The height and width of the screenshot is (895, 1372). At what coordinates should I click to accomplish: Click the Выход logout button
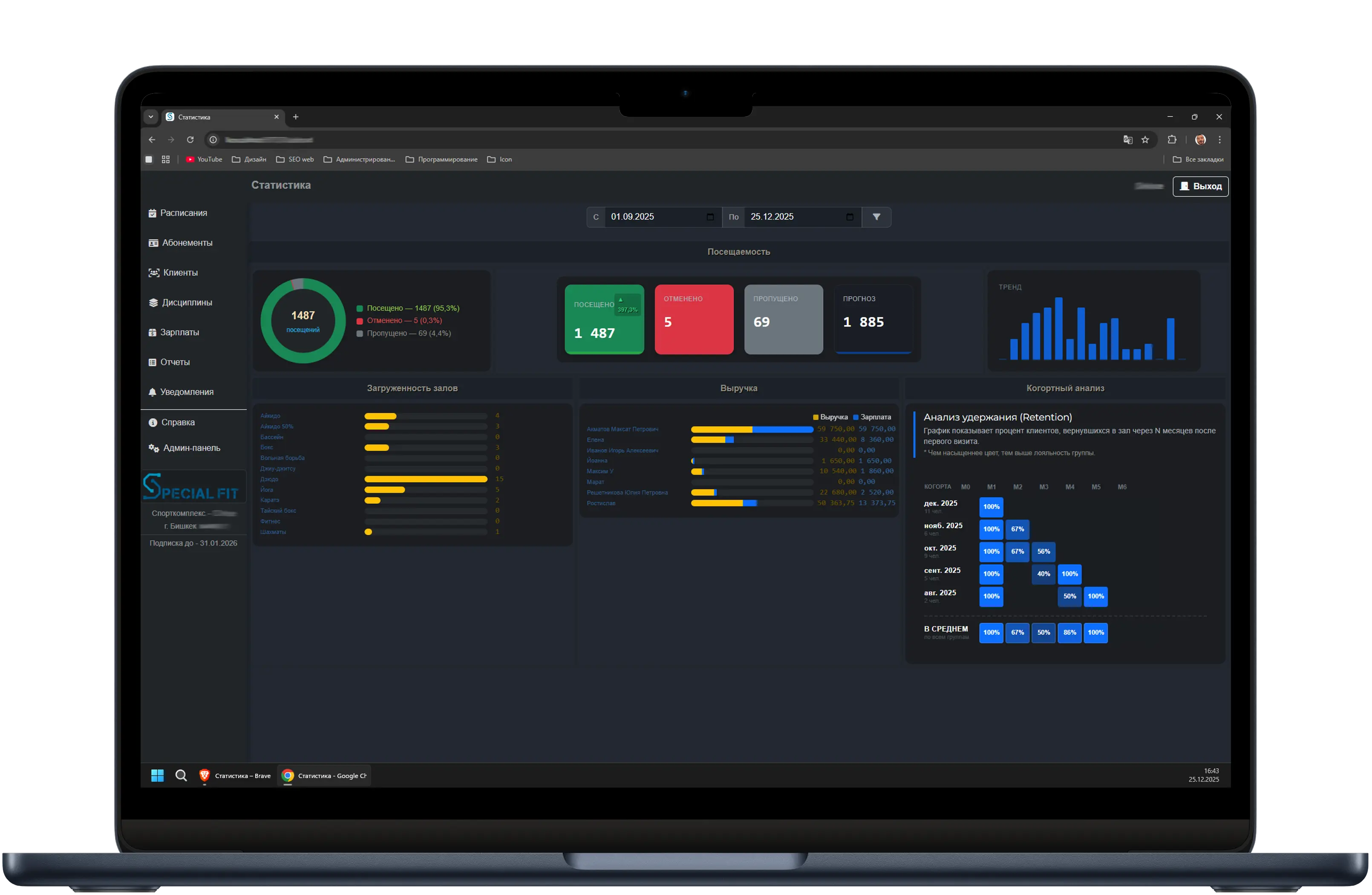coord(1200,186)
